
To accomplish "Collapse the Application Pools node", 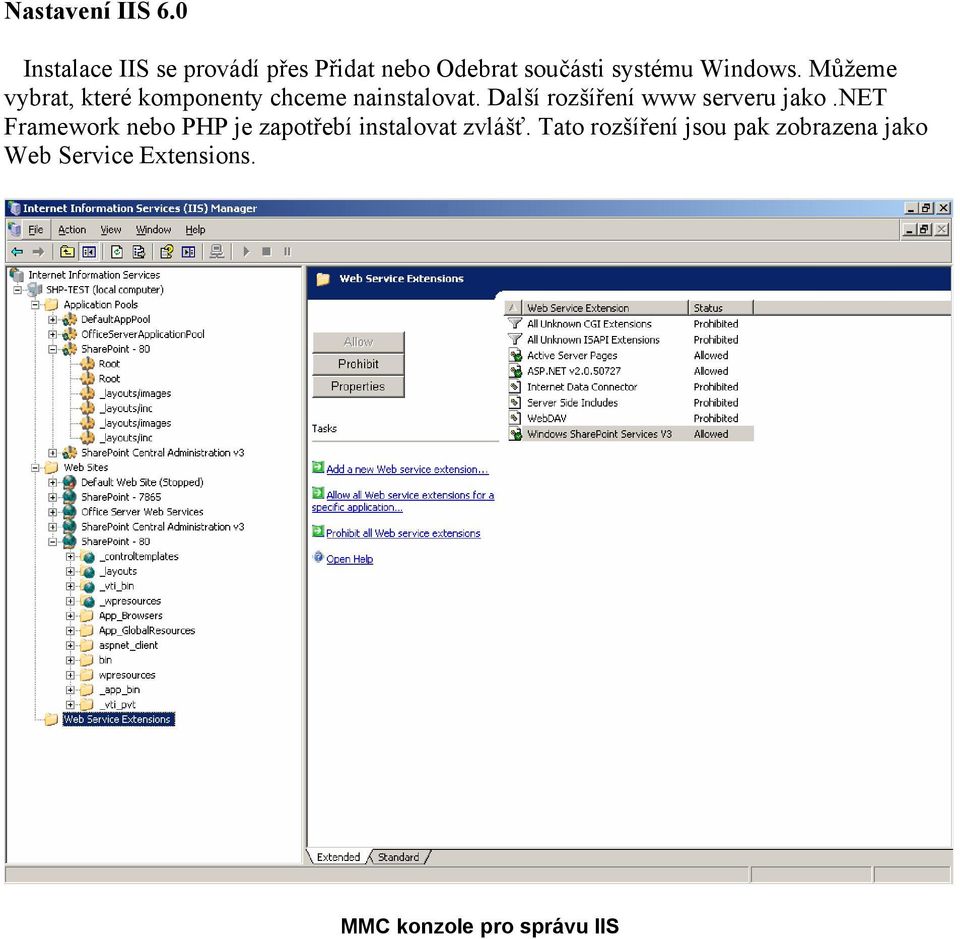I will pyautogui.click(x=36, y=305).
